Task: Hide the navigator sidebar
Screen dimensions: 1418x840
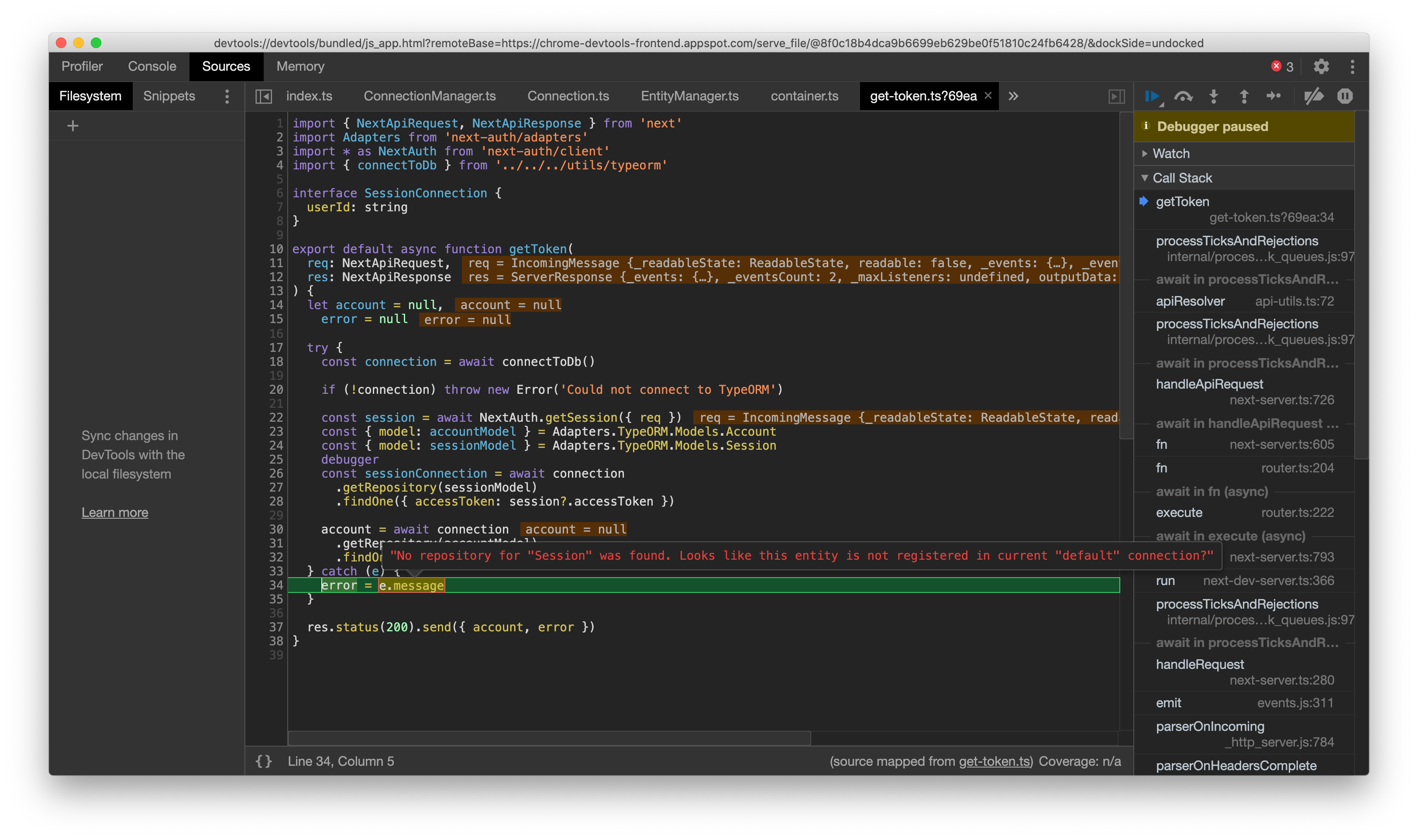Action: point(264,96)
